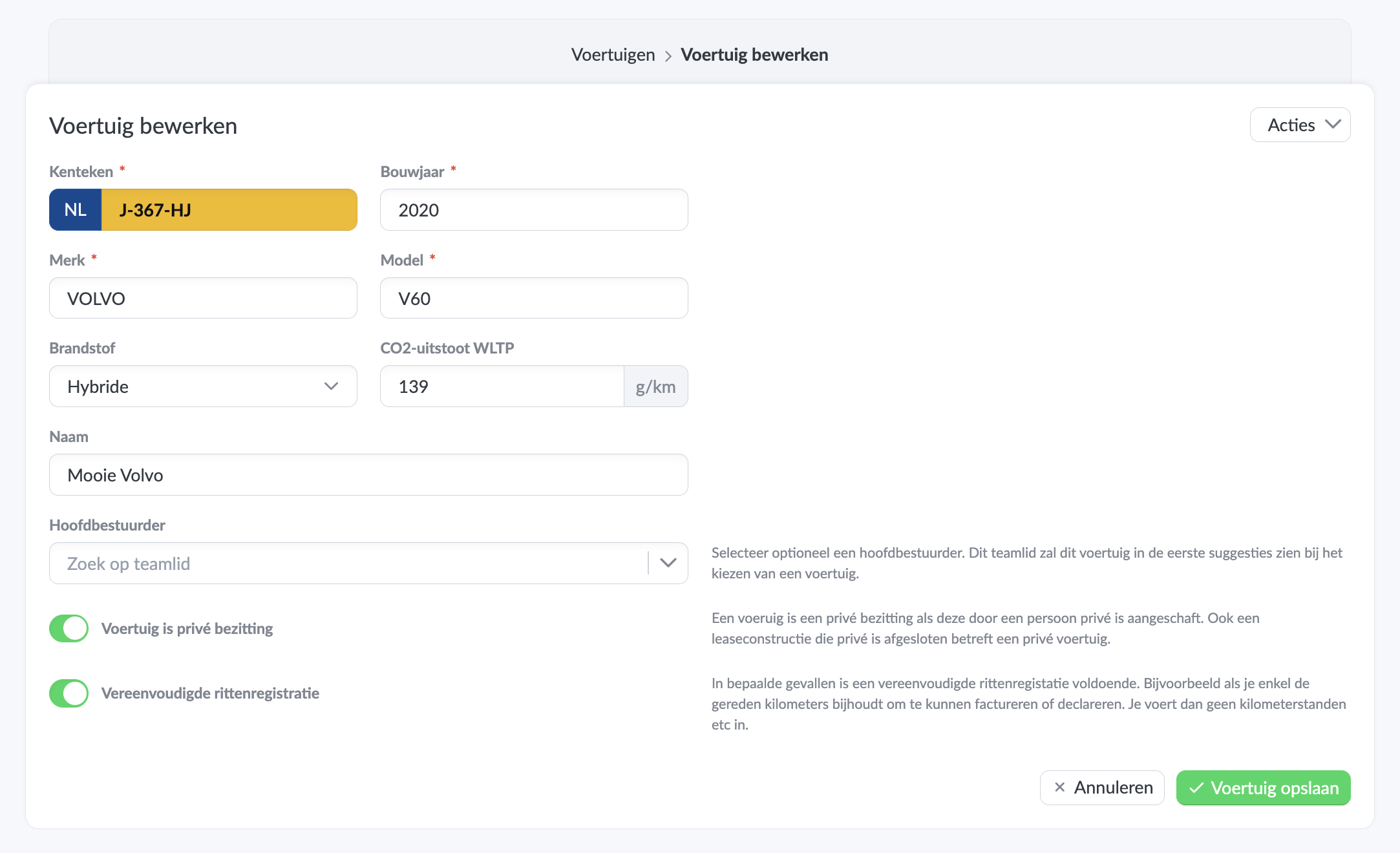This screenshot has width=1400, height=853.
Task: Open the Acties dropdown menu
Action: click(x=1299, y=124)
